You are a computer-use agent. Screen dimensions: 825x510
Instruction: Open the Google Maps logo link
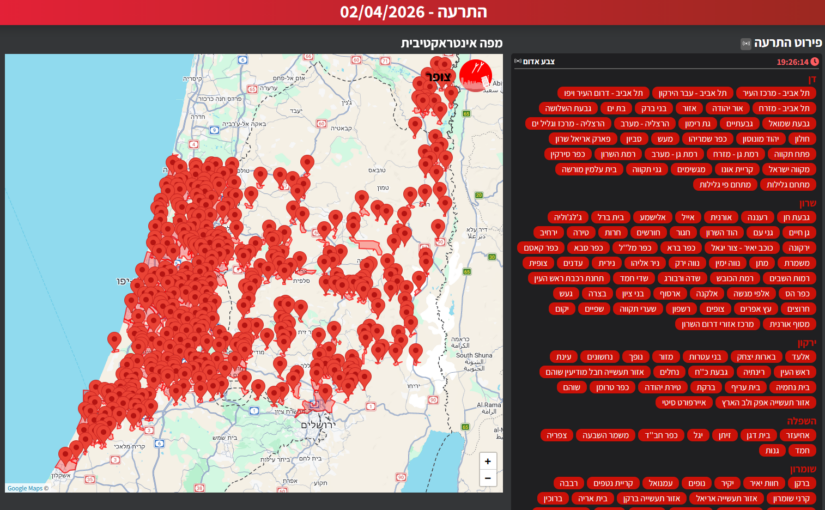27,488
